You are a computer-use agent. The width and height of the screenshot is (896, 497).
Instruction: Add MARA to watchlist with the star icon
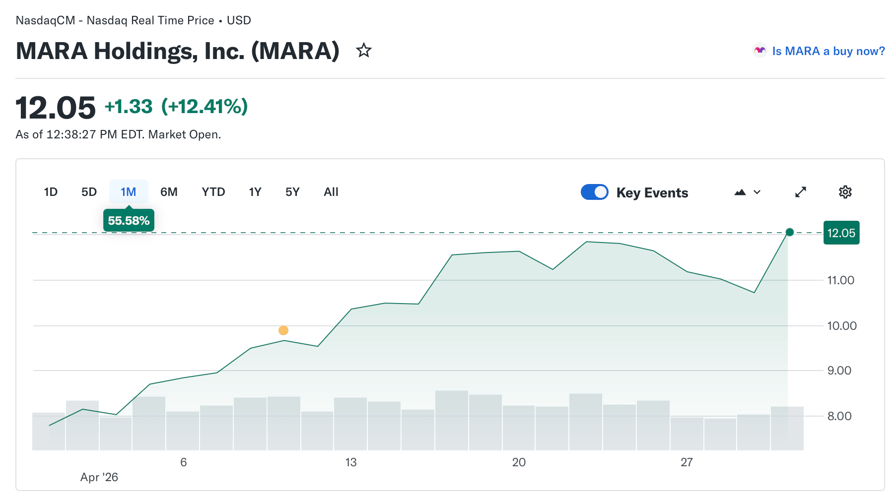click(x=364, y=51)
